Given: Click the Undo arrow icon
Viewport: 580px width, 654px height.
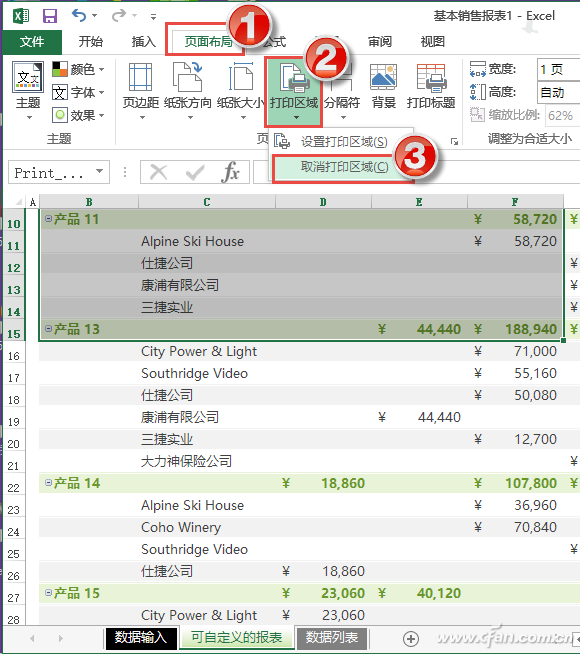Looking at the screenshot, I should tap(79, 15).
